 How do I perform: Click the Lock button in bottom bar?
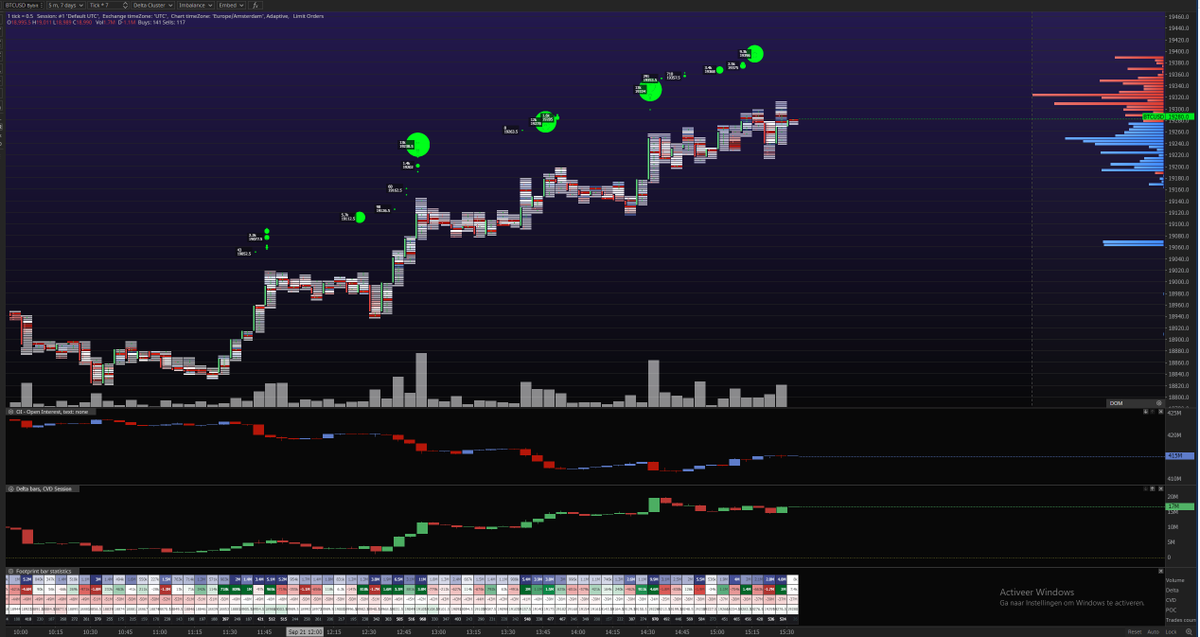point(1171,632)
